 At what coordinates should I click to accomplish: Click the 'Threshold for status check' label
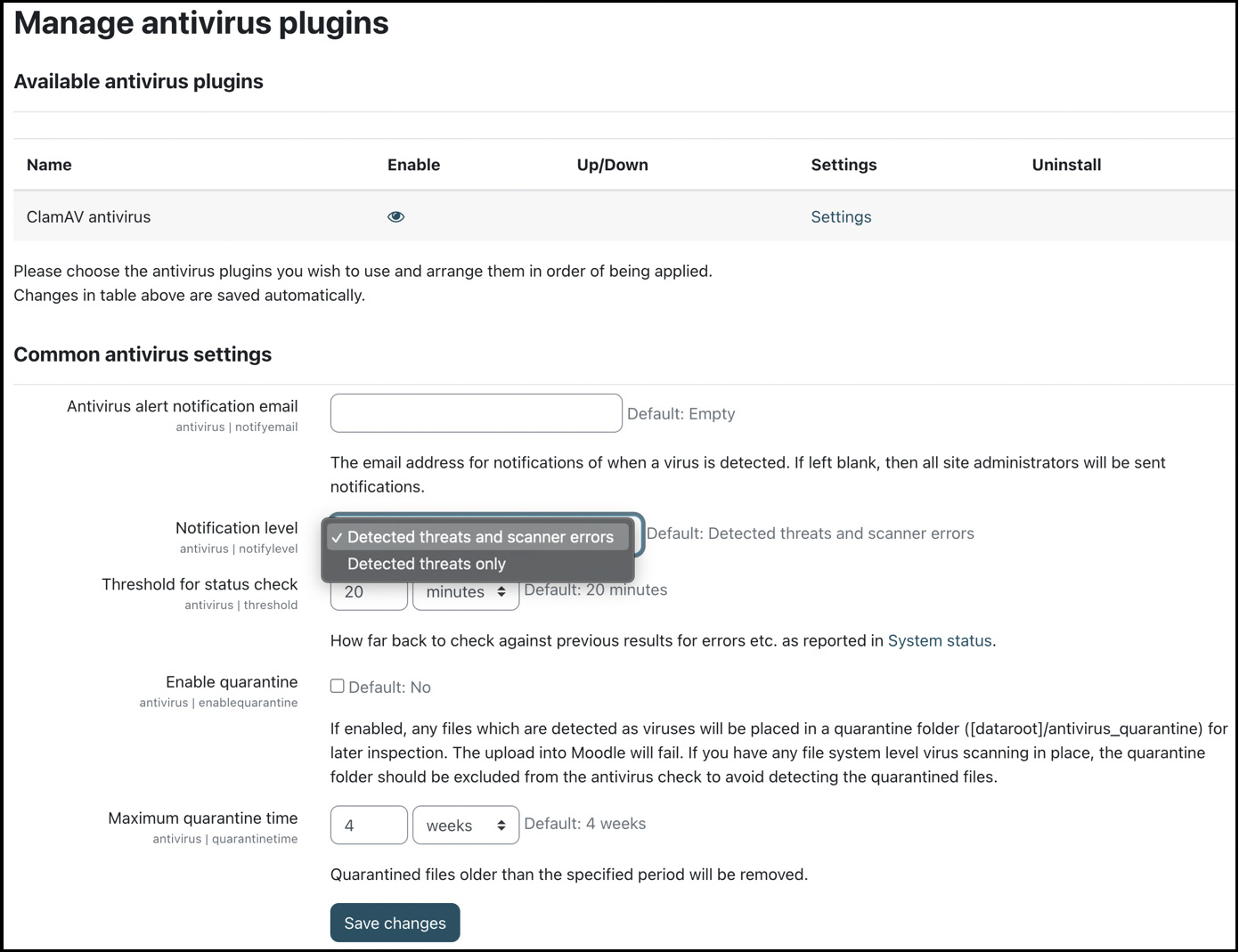(x=200, y=584)
